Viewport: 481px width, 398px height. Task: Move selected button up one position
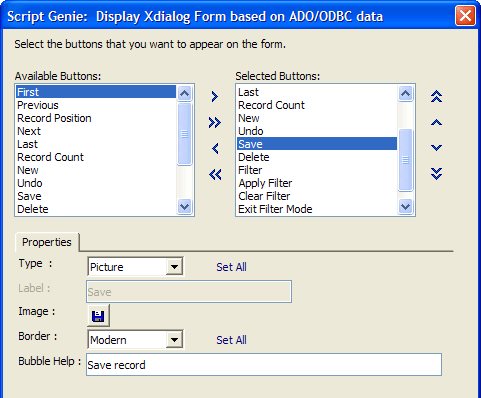(x=436, y=123)
